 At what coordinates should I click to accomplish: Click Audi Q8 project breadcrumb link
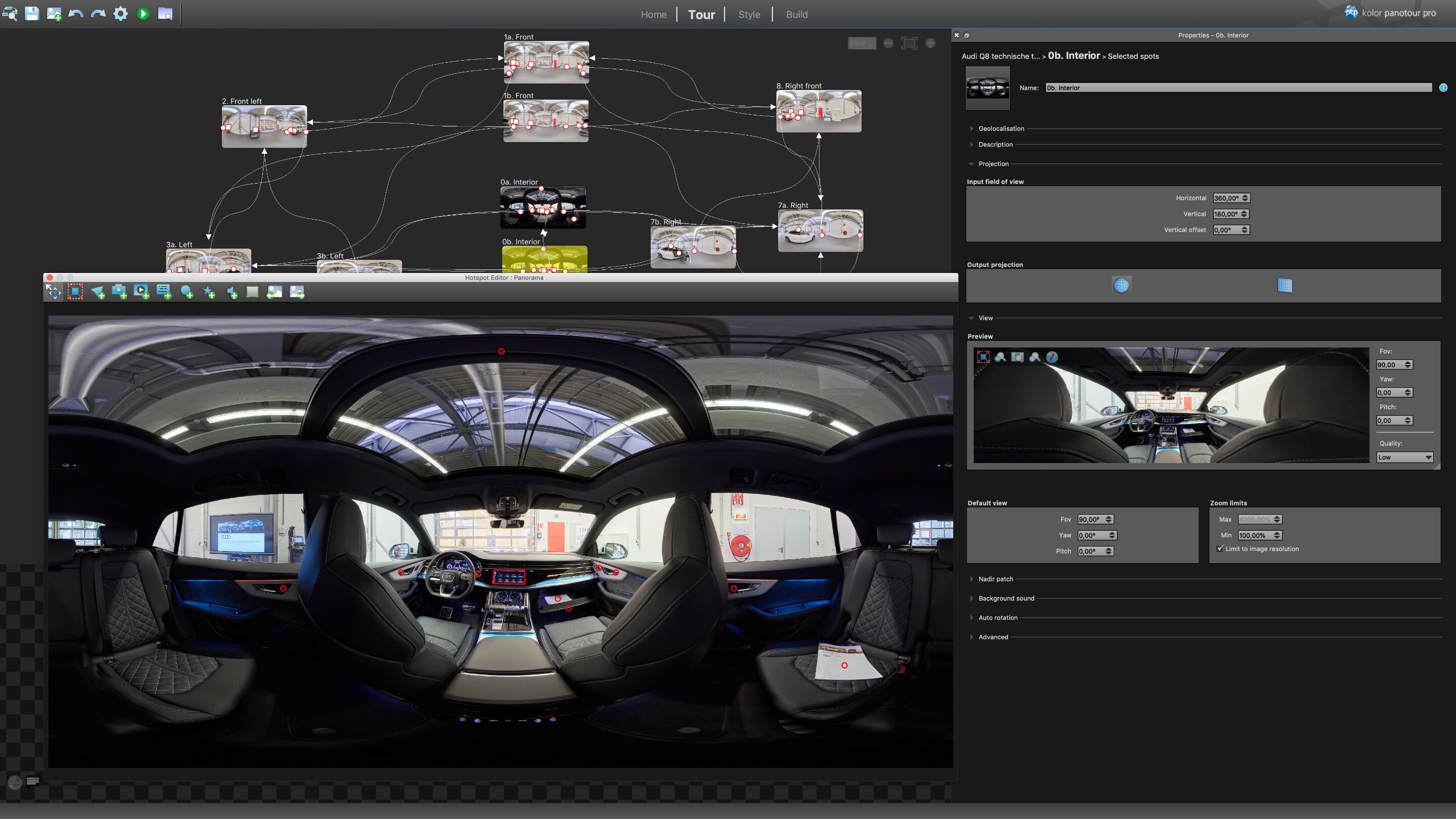[1000, 56]
